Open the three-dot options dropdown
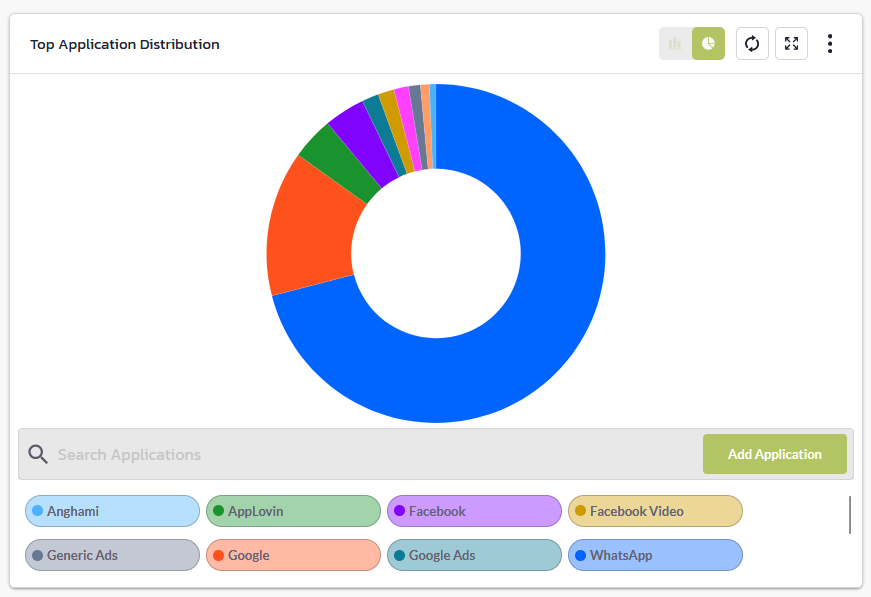The width and height of the screenshot is (871, 597). pyautogui.click(x=830, y=43)
